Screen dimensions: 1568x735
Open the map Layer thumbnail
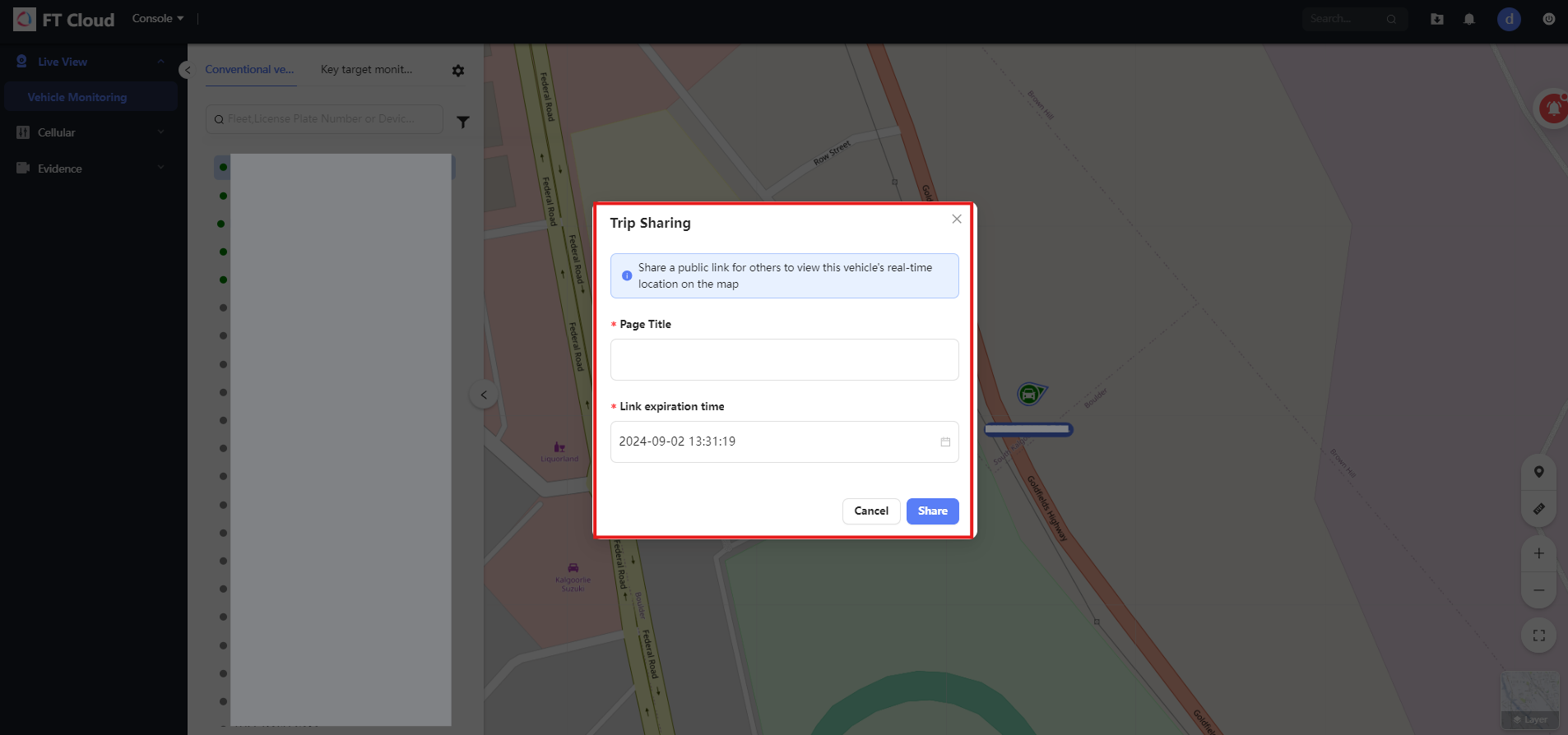tap(1530, 700)
